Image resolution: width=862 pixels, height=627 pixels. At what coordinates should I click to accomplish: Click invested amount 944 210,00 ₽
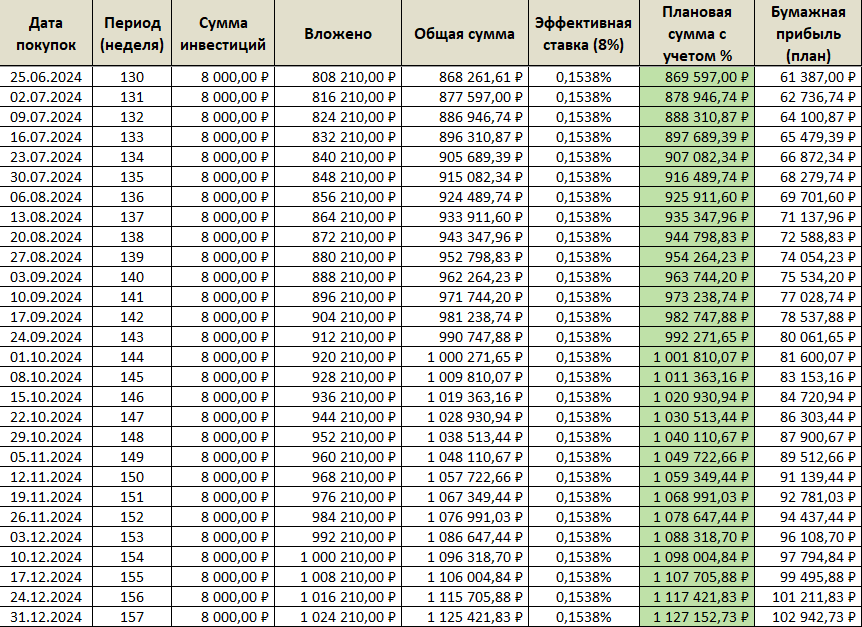(338, 417)
